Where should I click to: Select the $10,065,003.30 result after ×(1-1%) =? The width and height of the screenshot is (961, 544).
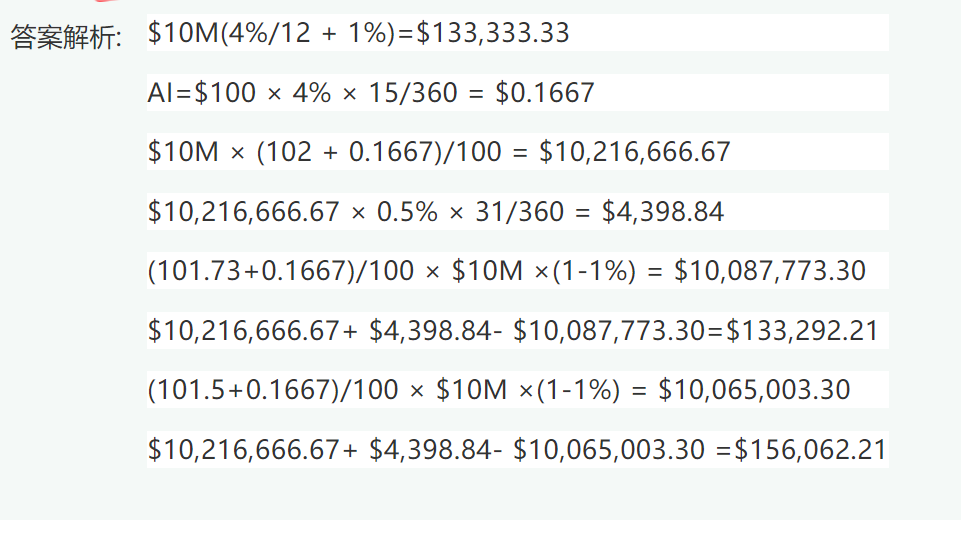pos(754,390)
